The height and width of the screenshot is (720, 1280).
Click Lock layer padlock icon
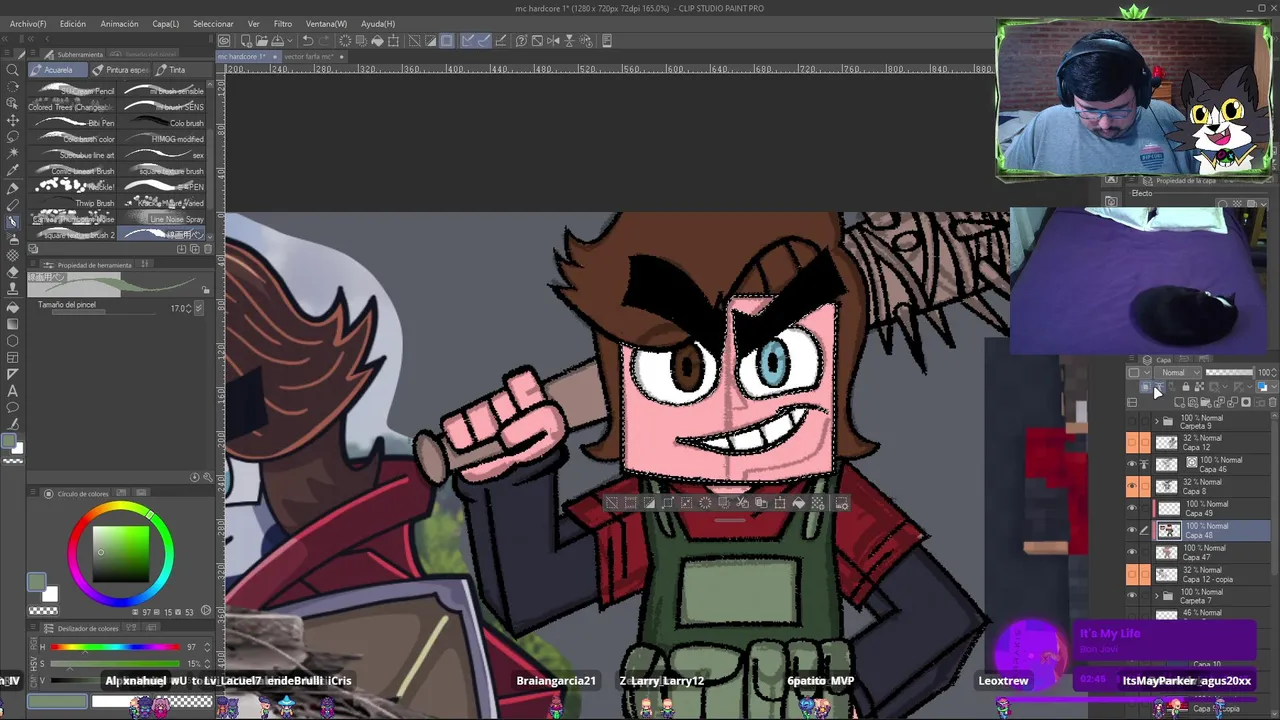pyautogui.click(x=1186, y=387)
